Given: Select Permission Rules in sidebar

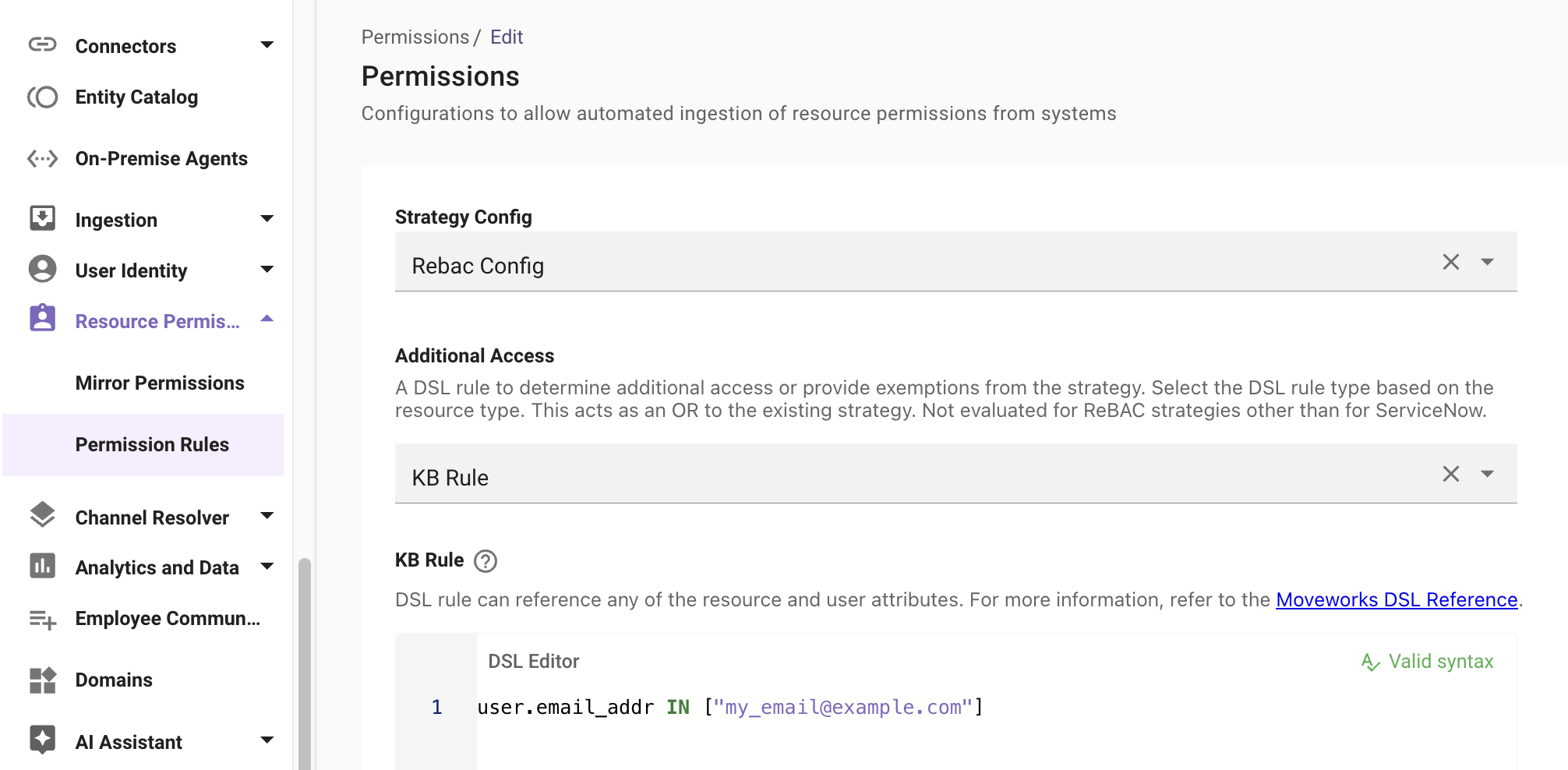Looking at the screenshot, I should click(x=152, y=445).
